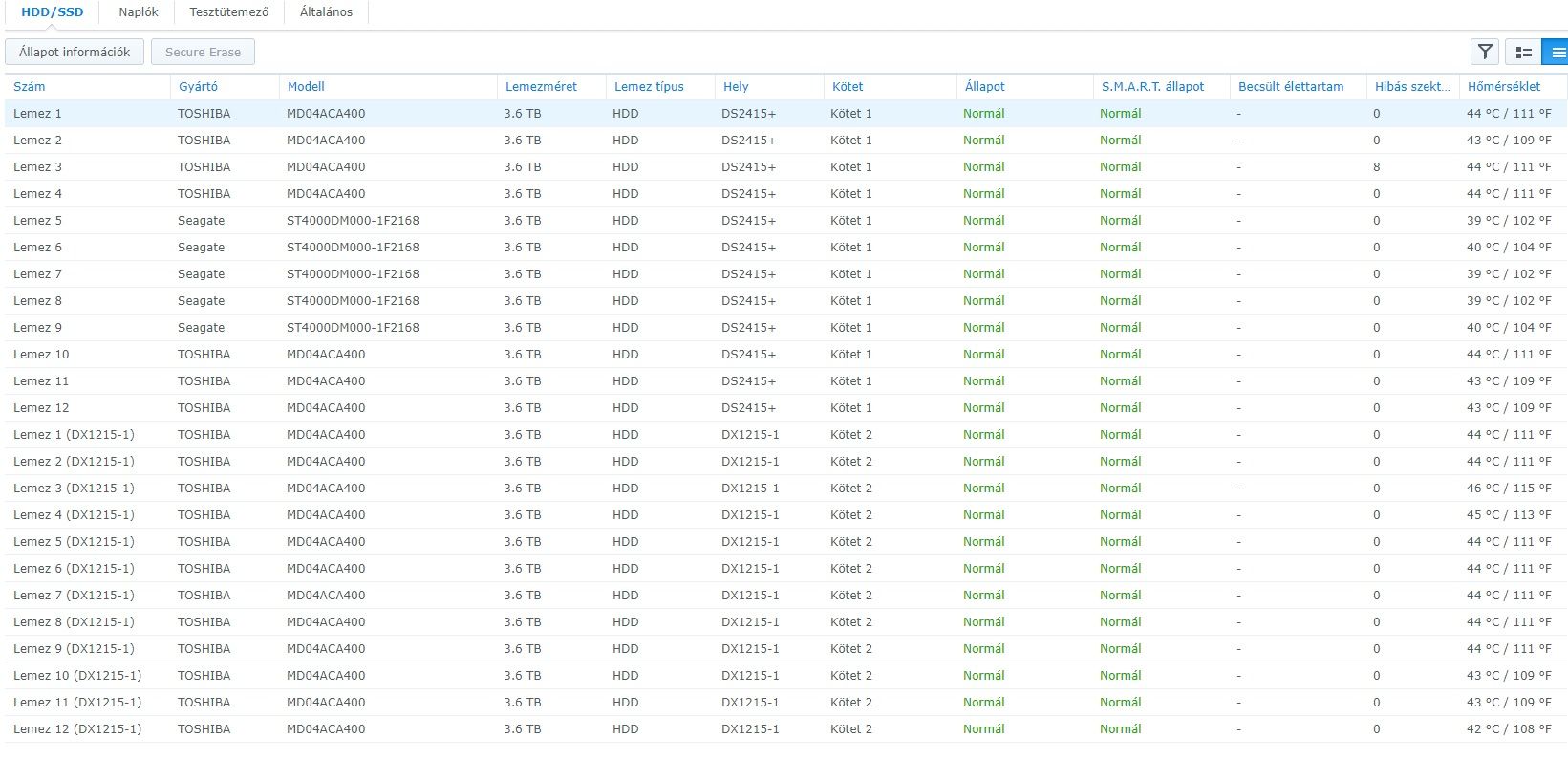This screenshot has width=1568, height=760.
Task: Sort by the Hely column header
Action: click(769, 86)
